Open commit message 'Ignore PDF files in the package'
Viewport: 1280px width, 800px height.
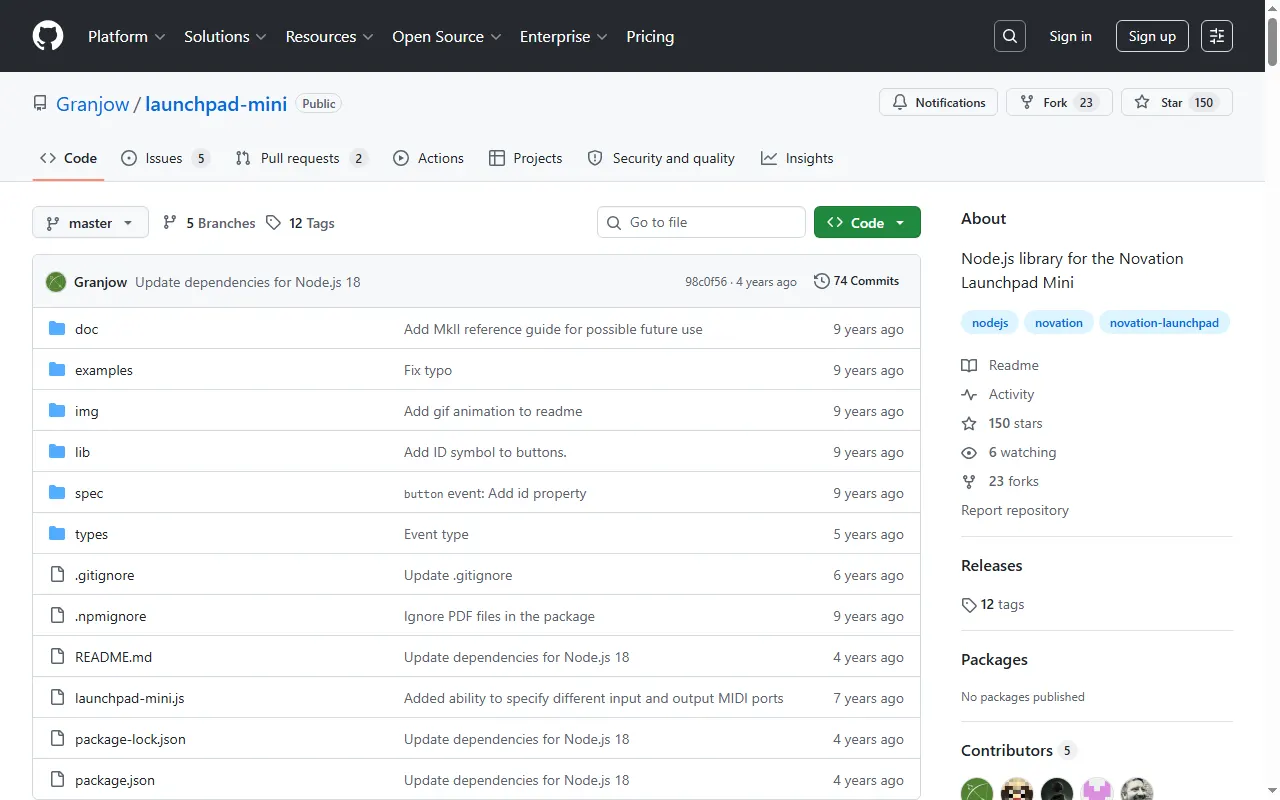(x=499, y=616)
